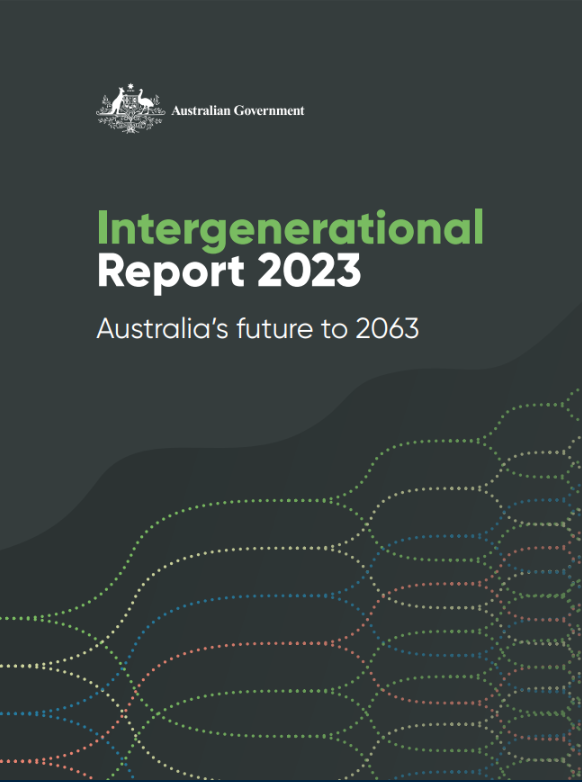Click the star atop the crest
The image size is (582, 782).
pos(131,87)
